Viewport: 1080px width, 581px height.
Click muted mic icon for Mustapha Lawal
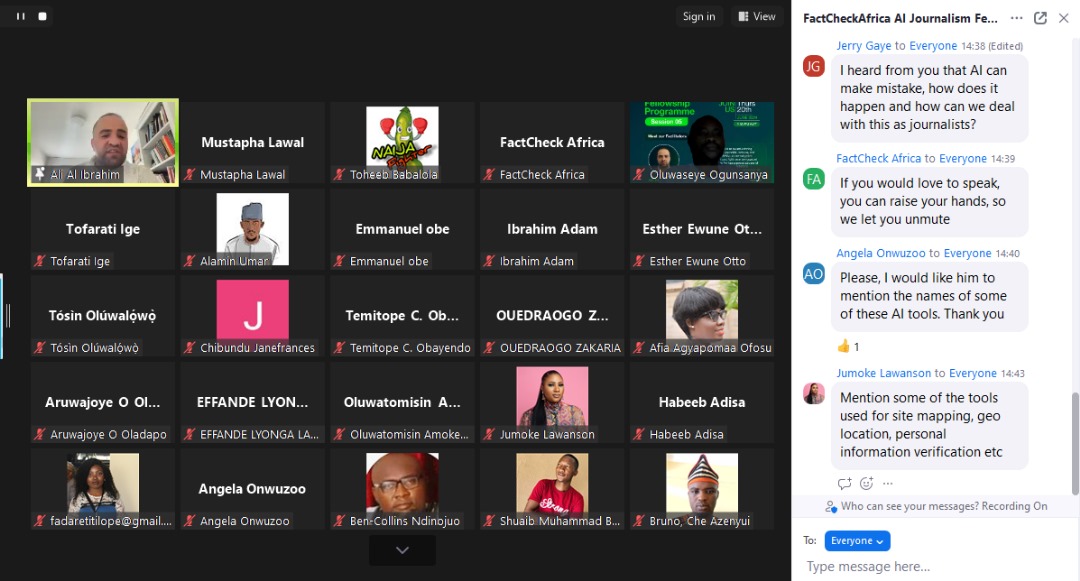coord(190,175)
